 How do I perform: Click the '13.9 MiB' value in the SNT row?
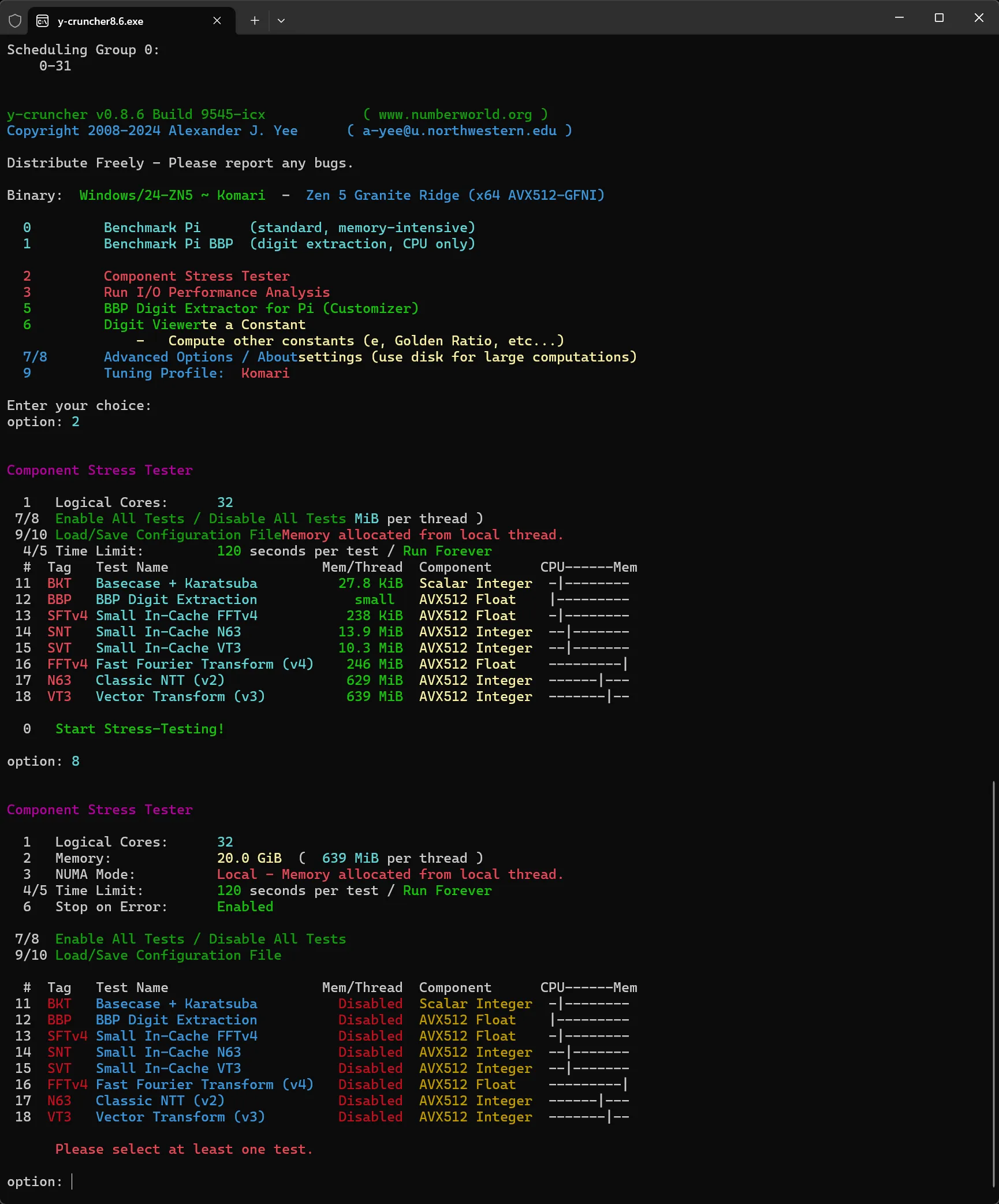click(x=371, y=632)
